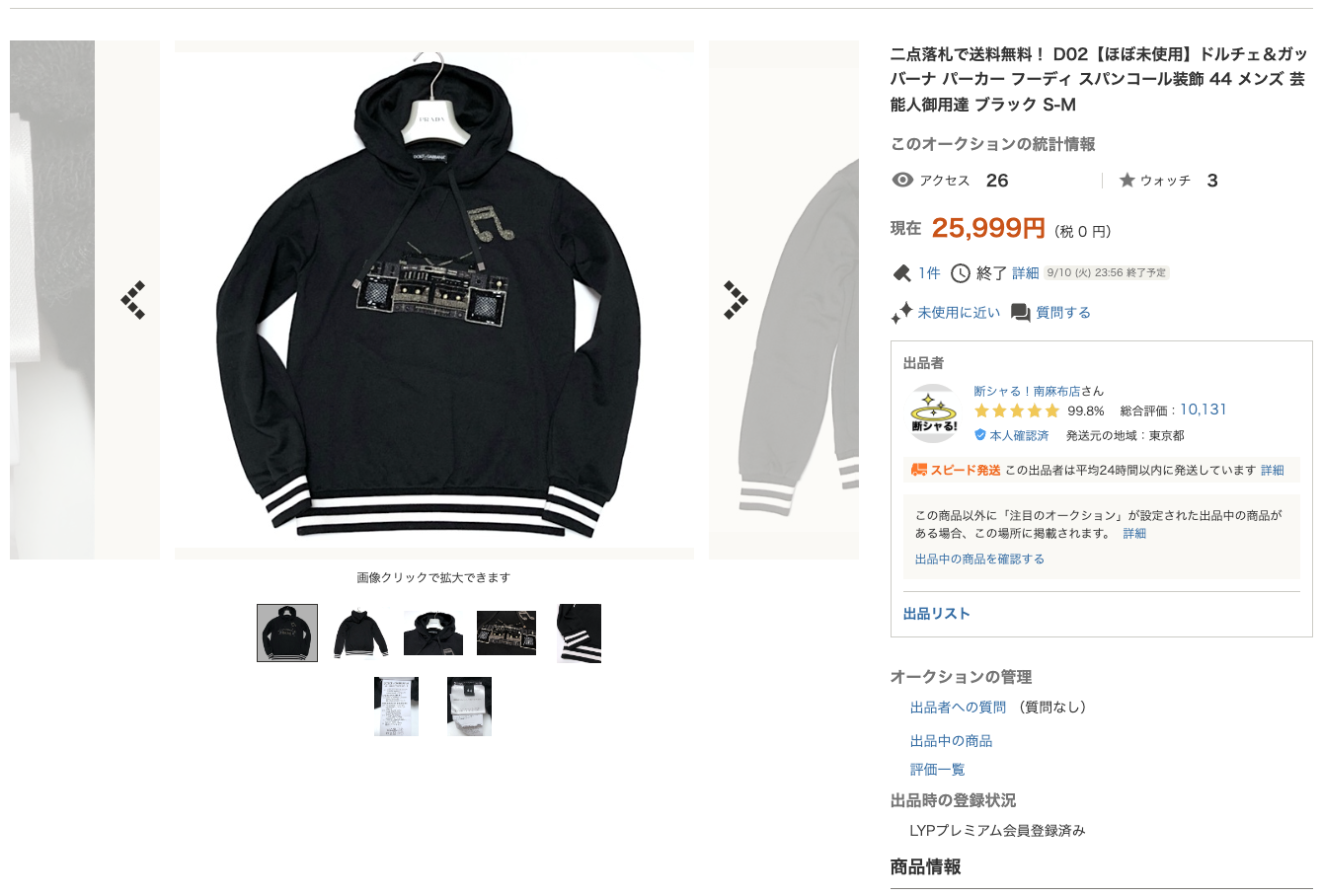Click 評価一覧 link
This screenshot has height=896, width=1321.
(x=938, y=770)
